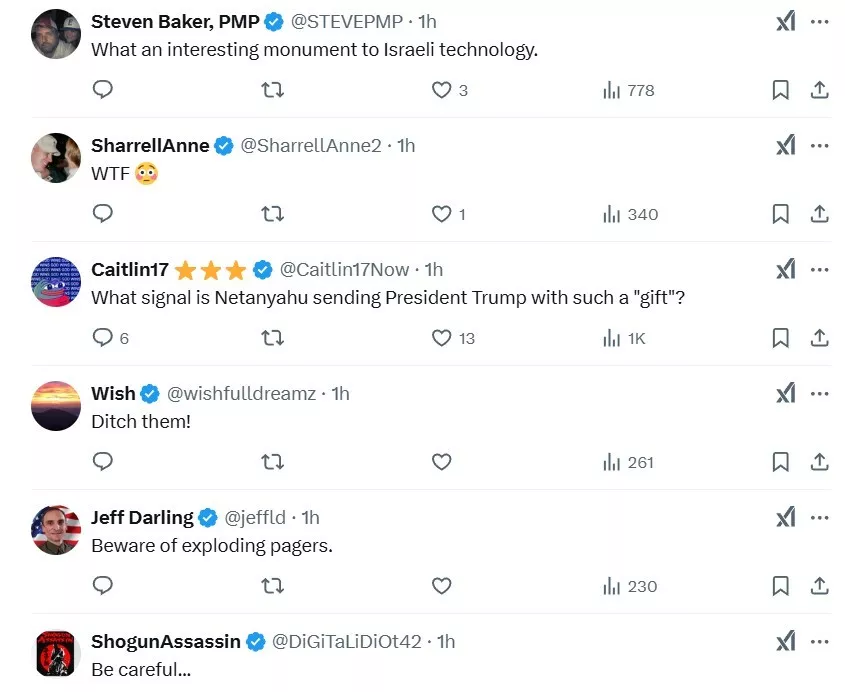Viewport: 845px width, 692px height.
Task: Open Grok icon on SharrellAnne's tweet
Action: pos(786,145)
